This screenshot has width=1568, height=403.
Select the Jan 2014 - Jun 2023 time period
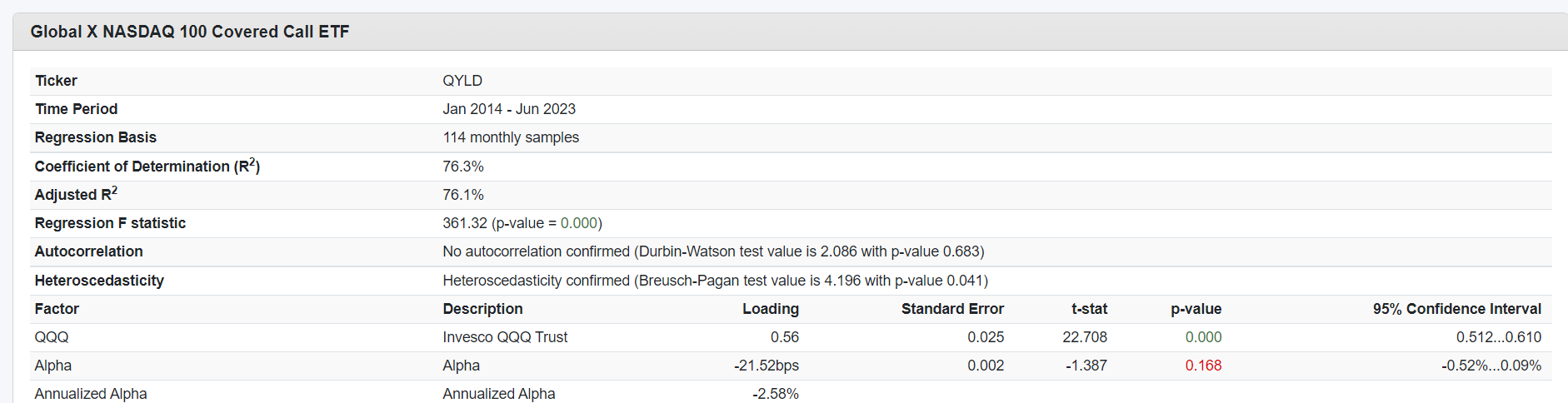(509, 109)
